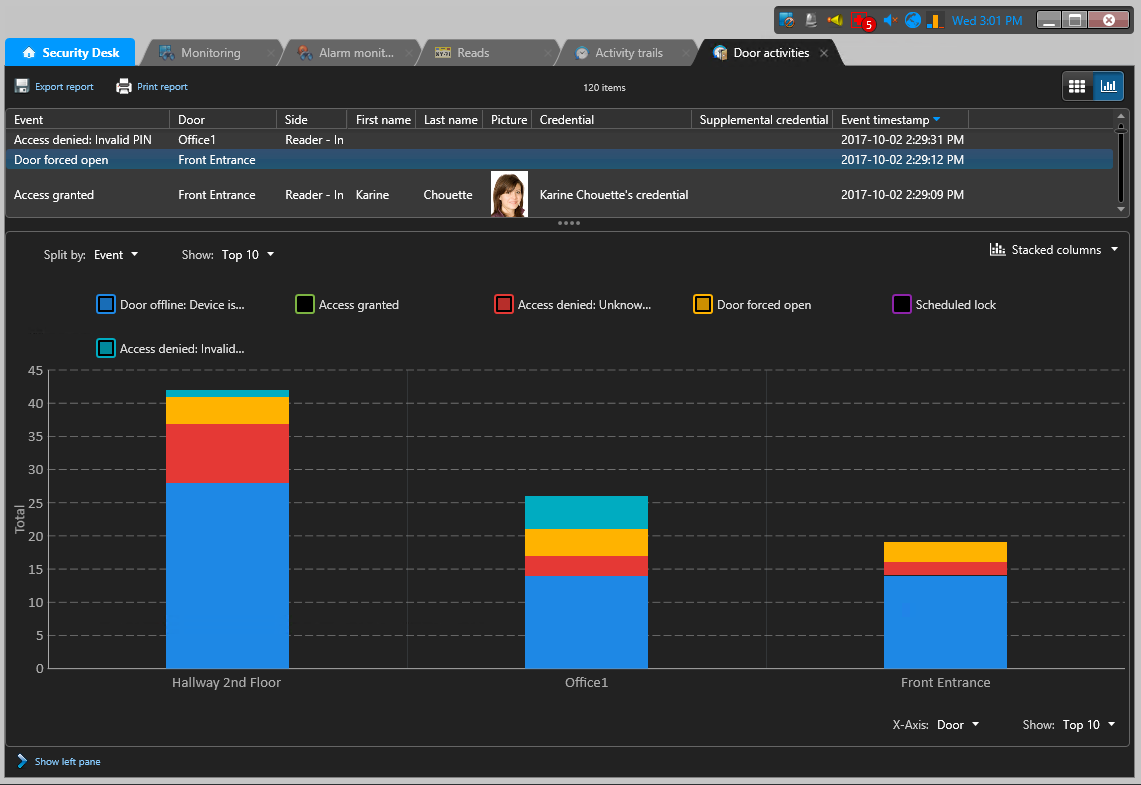
Task: Click the resource usage bar meter icon
Action: click(935, 21)
